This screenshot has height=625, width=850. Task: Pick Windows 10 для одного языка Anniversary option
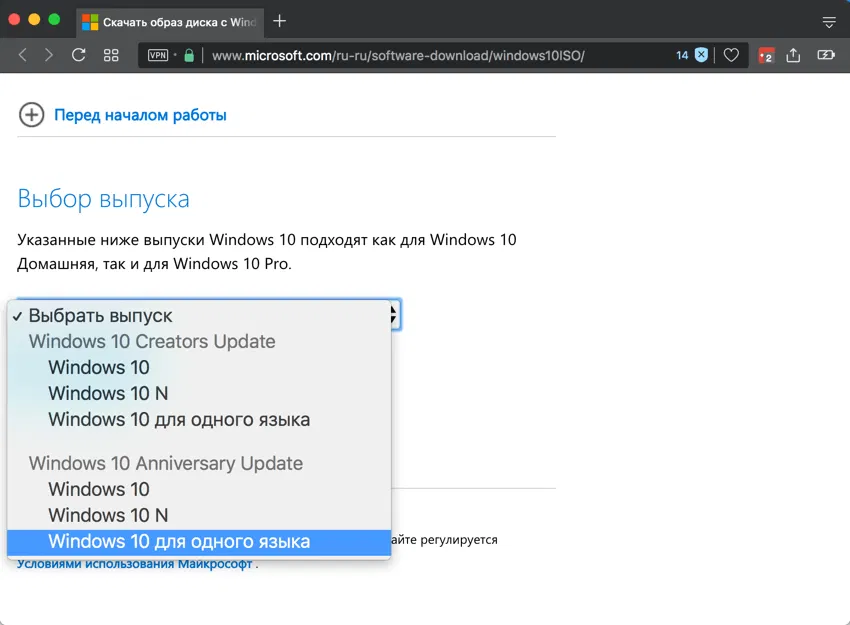point(164,541)
